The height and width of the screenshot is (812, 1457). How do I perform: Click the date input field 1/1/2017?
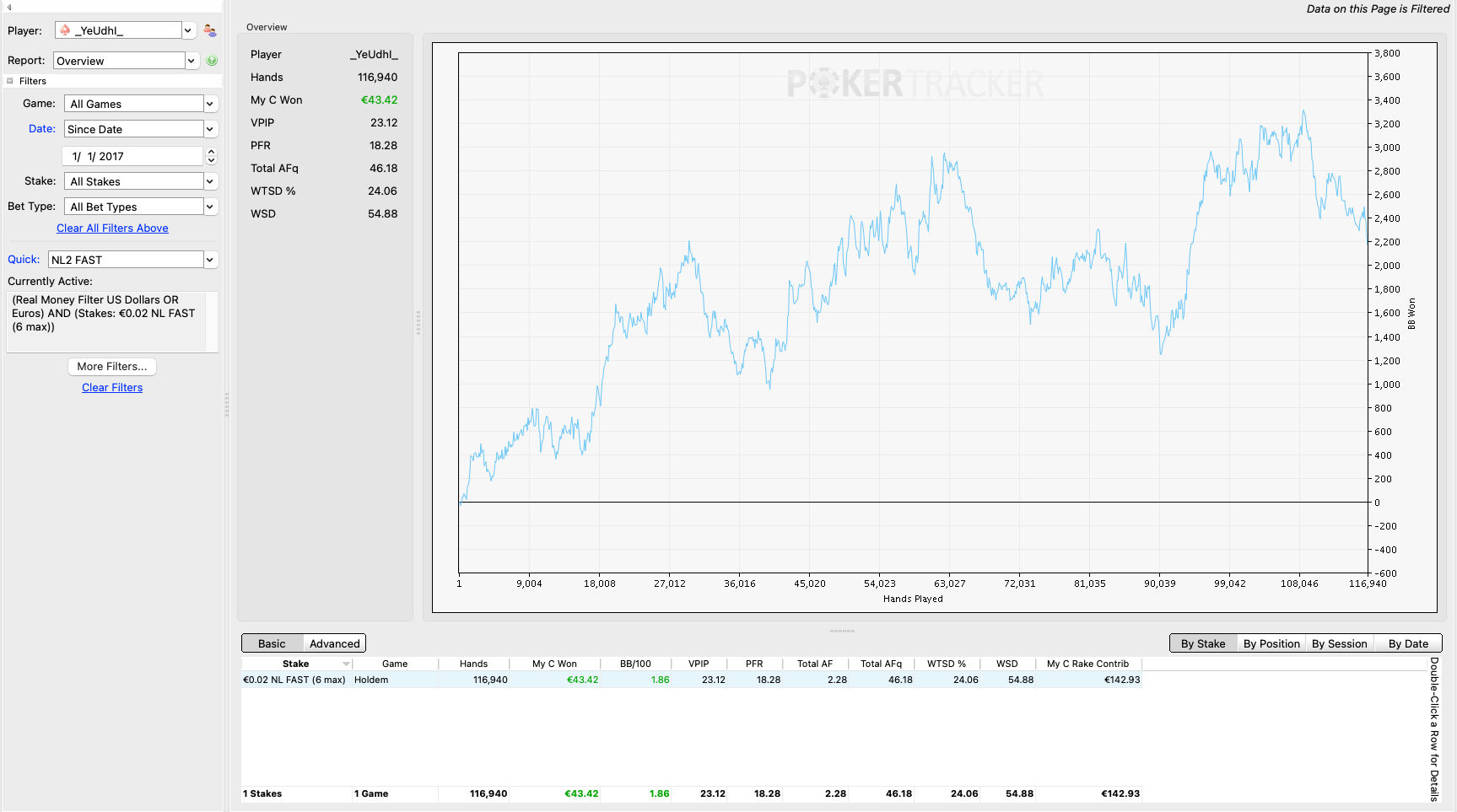pos(132,156)
